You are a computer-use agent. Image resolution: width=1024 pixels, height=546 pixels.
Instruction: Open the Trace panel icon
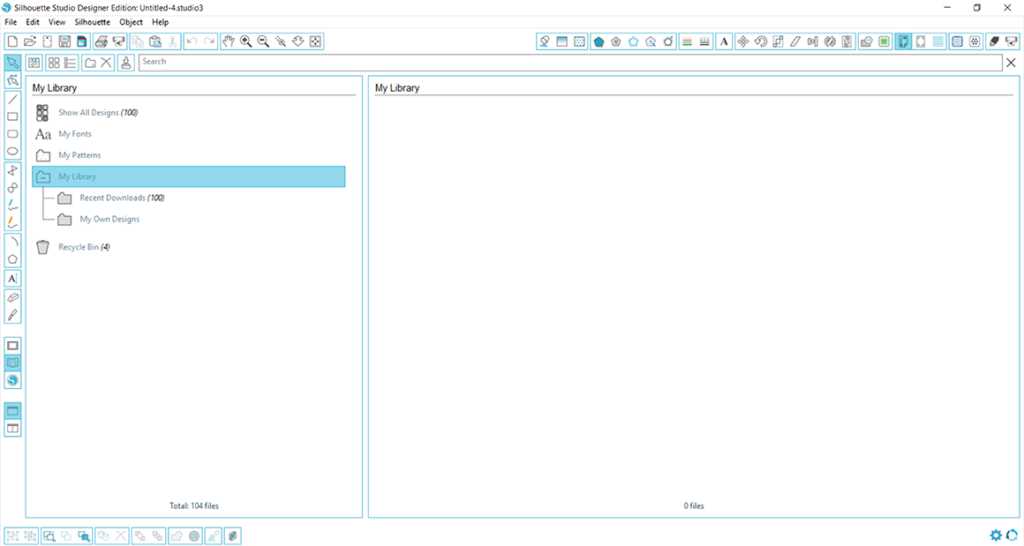pos(884,41)
